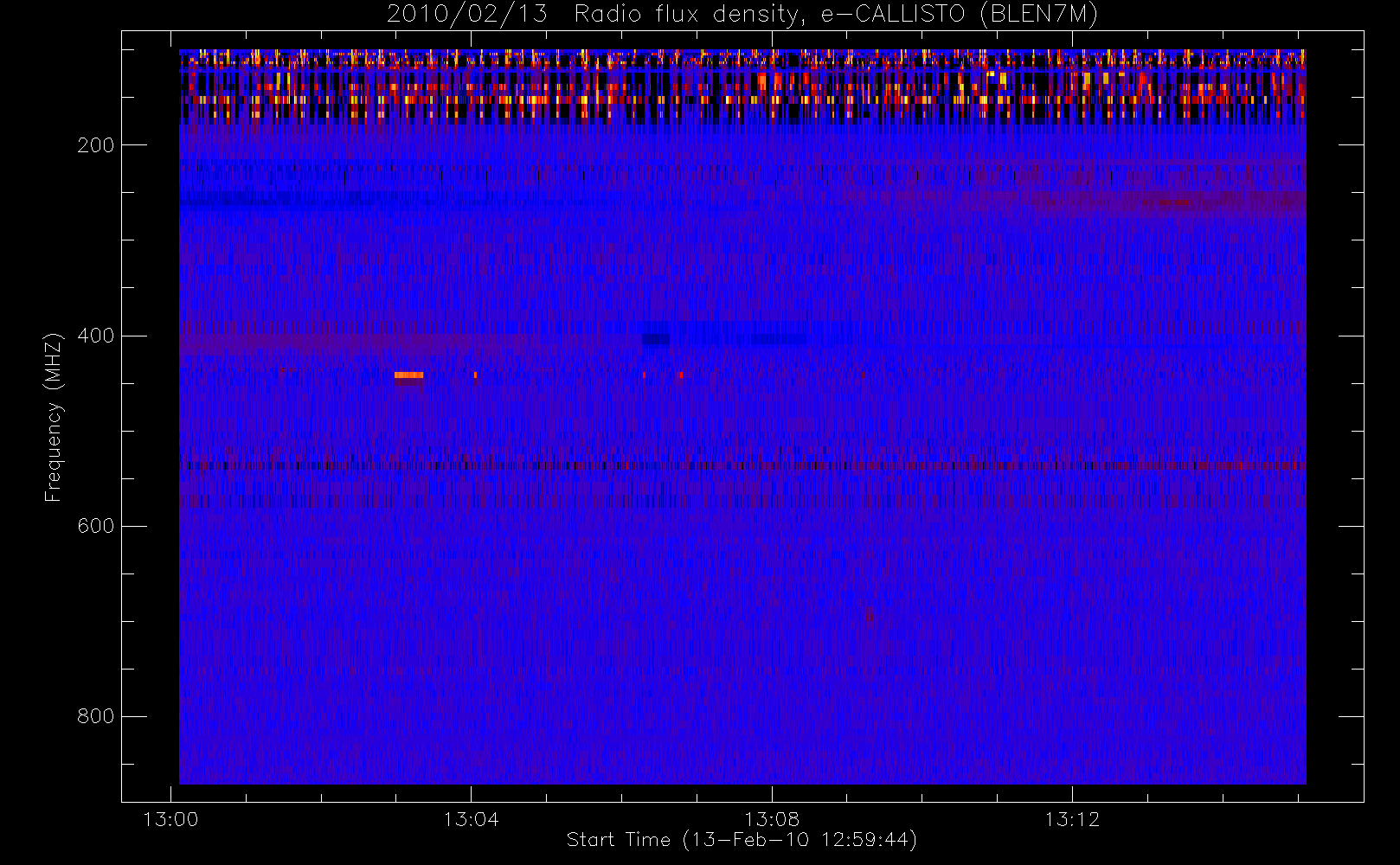Image resolution: width=1400 pixels, height=865 pixels.
Task: Select the 600 frequency tick label
Action: [96, 526]
